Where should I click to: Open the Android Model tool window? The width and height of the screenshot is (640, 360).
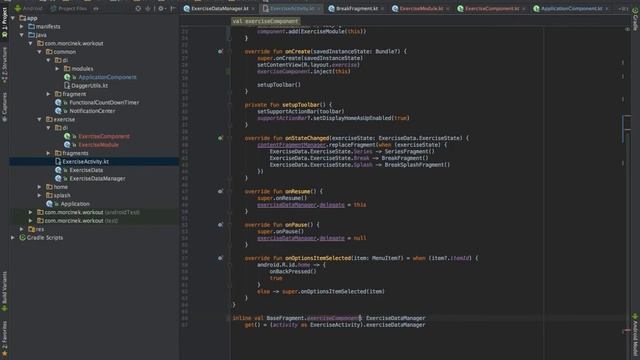point(635,335)
